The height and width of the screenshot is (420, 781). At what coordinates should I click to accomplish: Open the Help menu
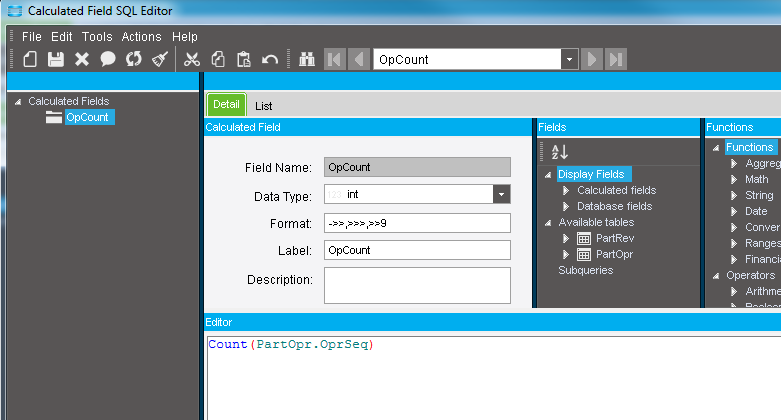(x=185, y=37)
